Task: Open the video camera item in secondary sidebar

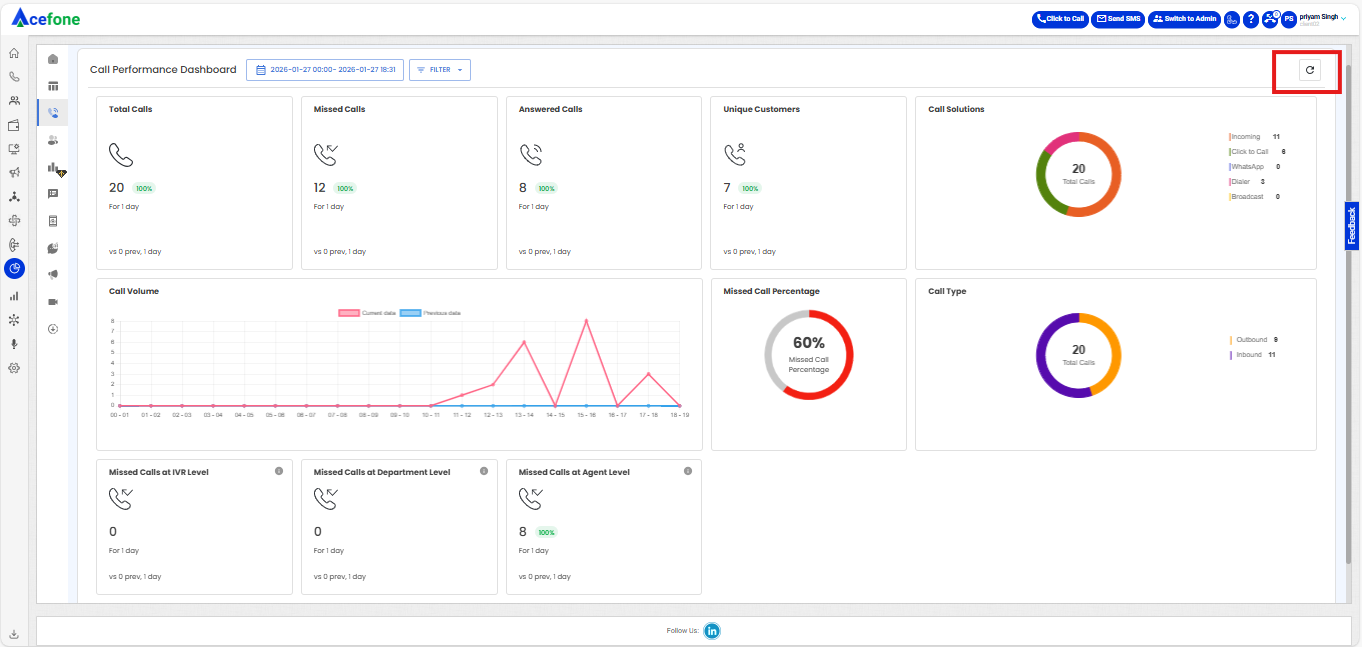Action: pos(53,301)
